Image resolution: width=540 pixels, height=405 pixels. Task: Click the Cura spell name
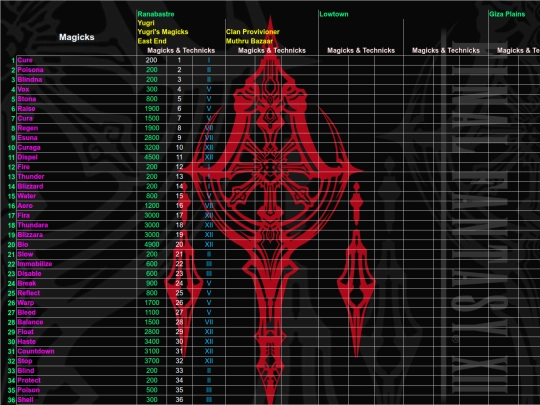(25, 118)
